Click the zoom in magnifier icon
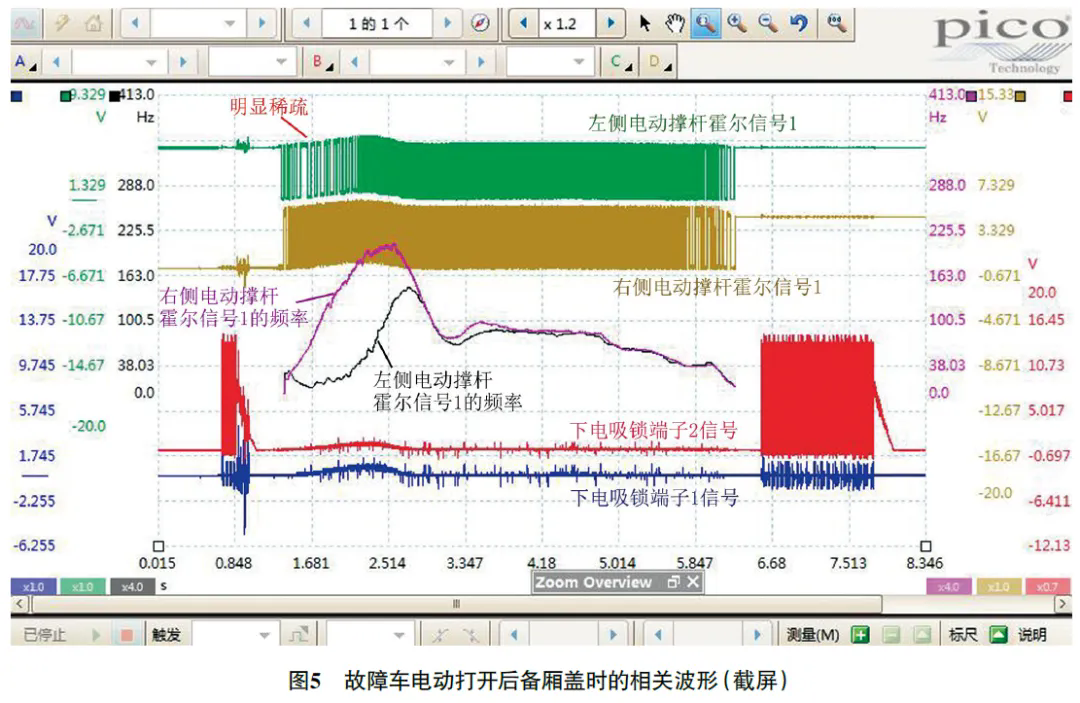Image resolution: width=1080 pixels, height=703 pixels. pos(737,24)
